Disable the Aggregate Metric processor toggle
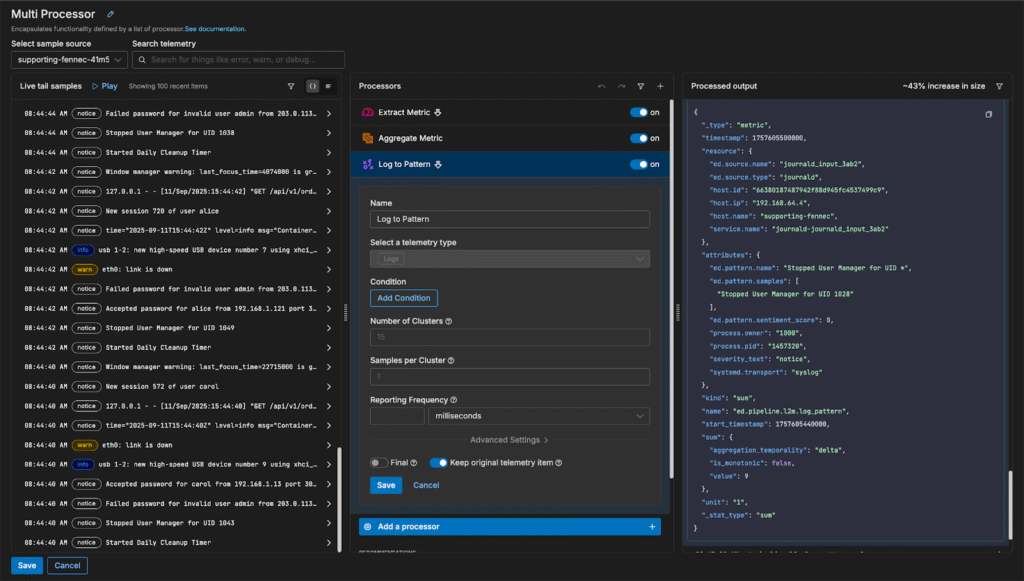 (x=638, y=138)
